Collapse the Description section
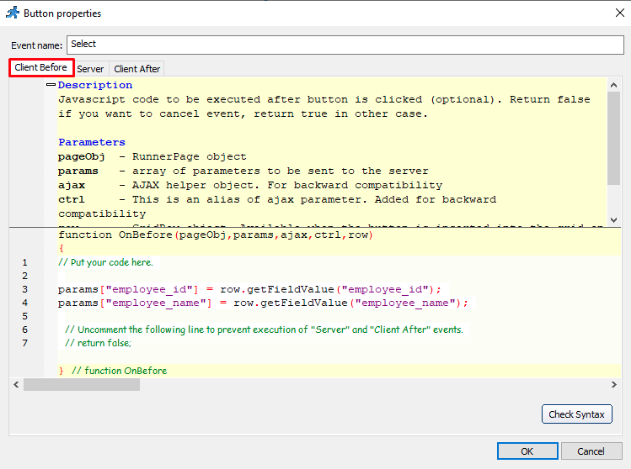631x469 pixels. [49, 86]
